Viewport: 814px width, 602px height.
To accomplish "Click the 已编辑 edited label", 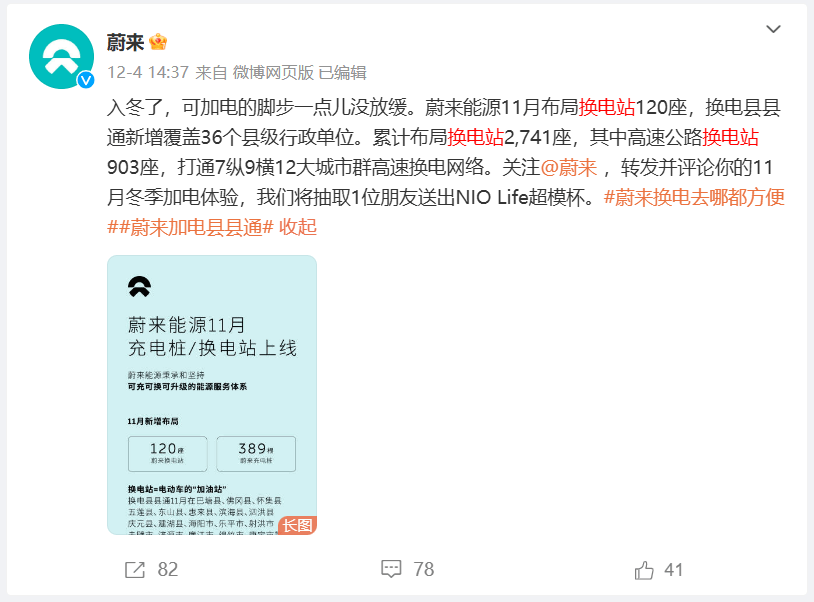I will [342, 72].
